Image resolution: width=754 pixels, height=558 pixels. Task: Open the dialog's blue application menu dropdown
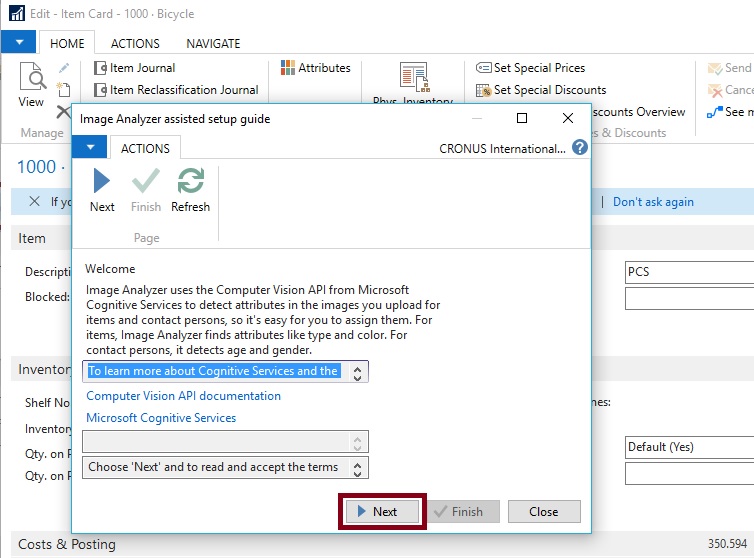(x=89, y=148)
